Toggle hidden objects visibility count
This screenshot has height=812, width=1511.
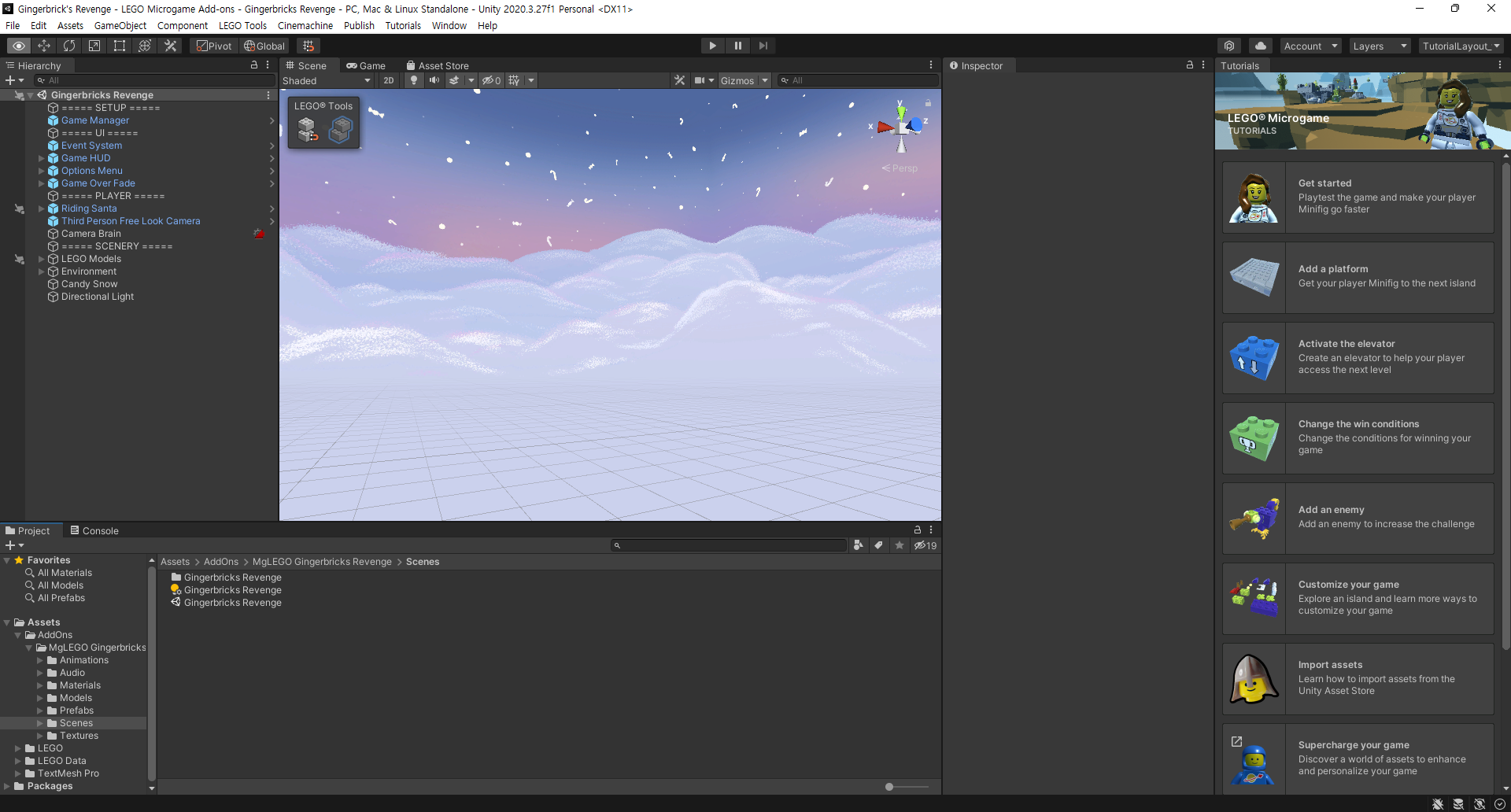(492, 80)
